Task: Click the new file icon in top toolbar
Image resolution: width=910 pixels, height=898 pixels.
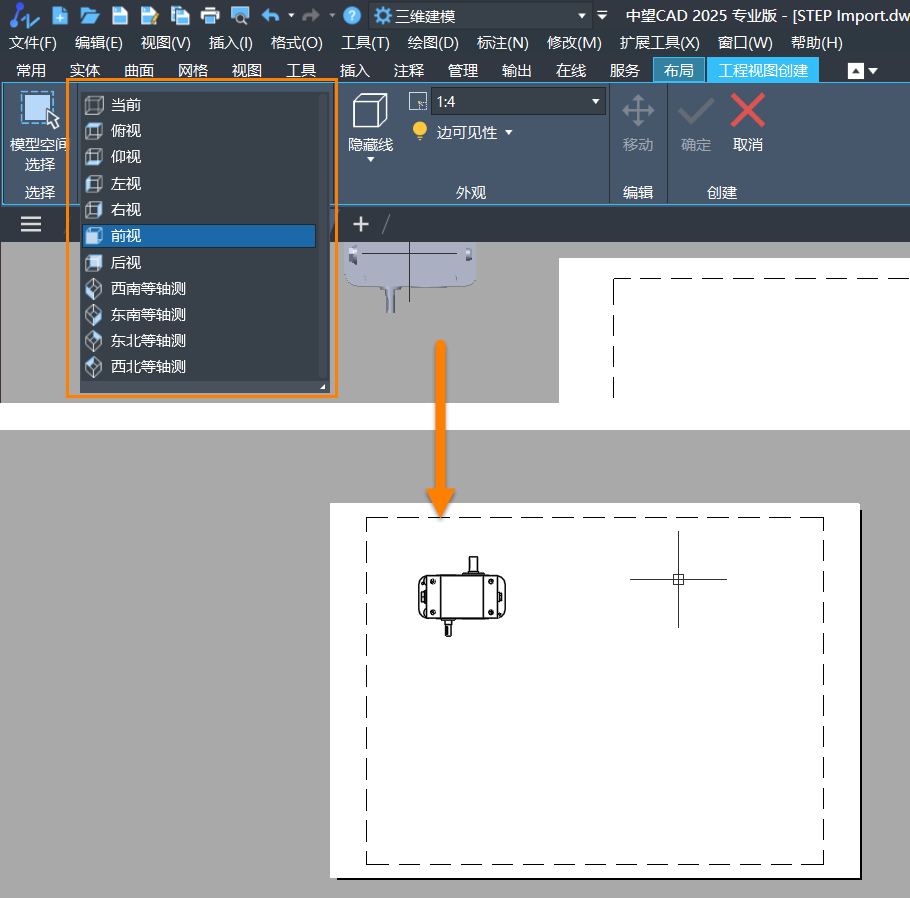Action: click(x=60, y=15)
